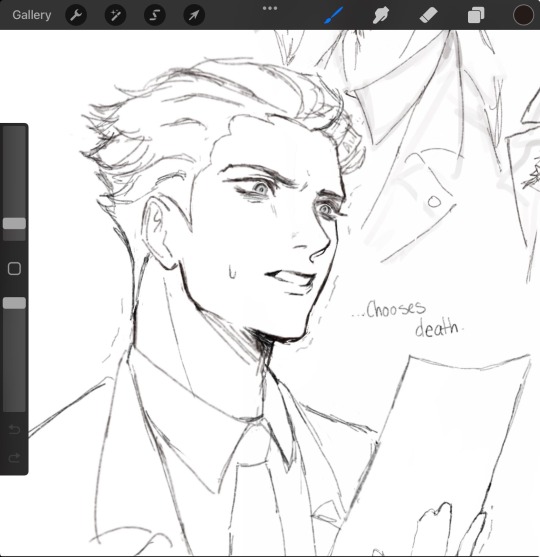Open the active color picker circle

(x=523, y=15)
